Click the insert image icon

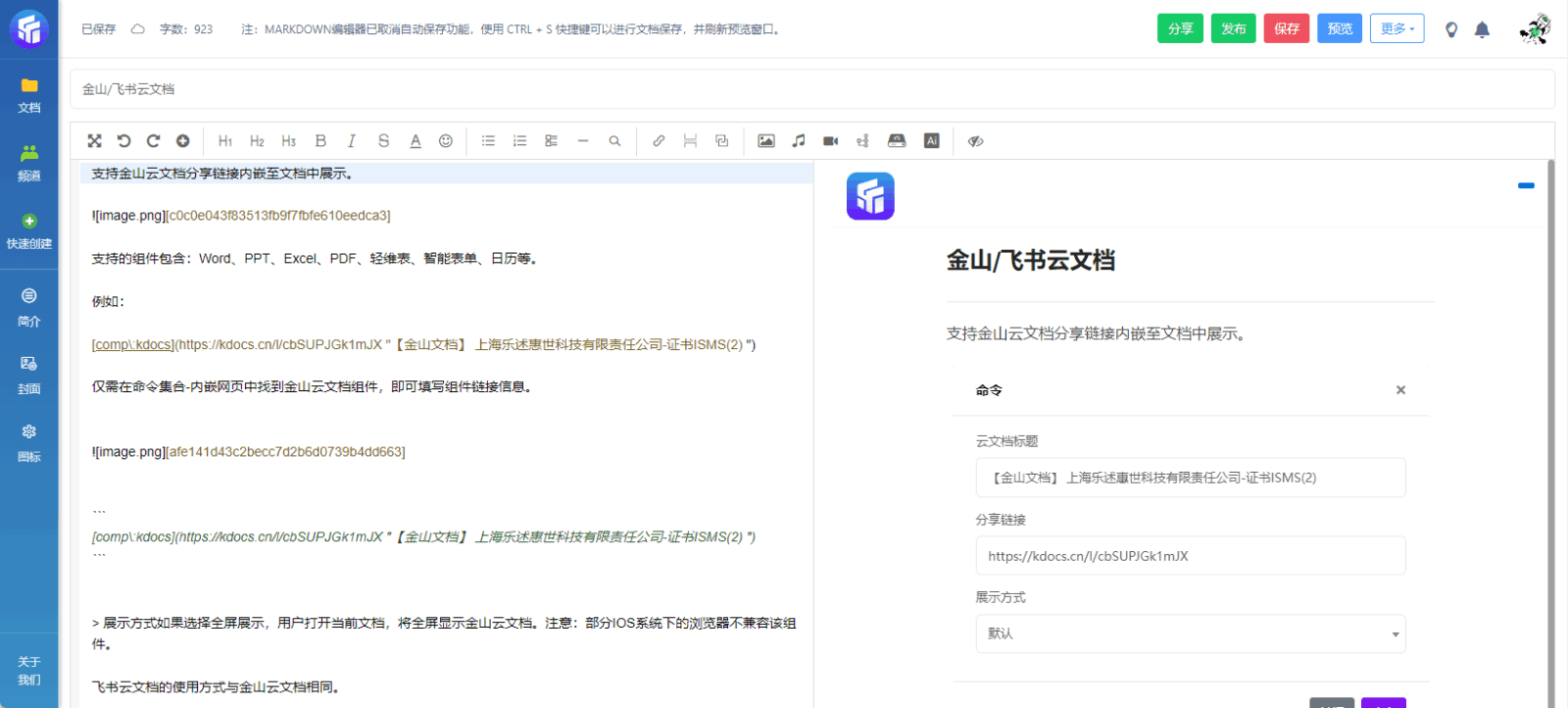tap(766, 141)
